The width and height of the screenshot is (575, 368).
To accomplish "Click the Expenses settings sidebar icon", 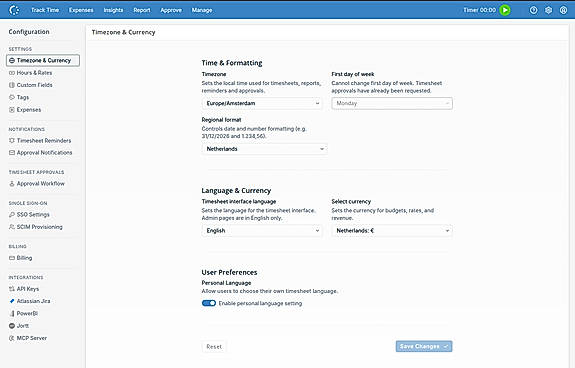I will (12, 110).
